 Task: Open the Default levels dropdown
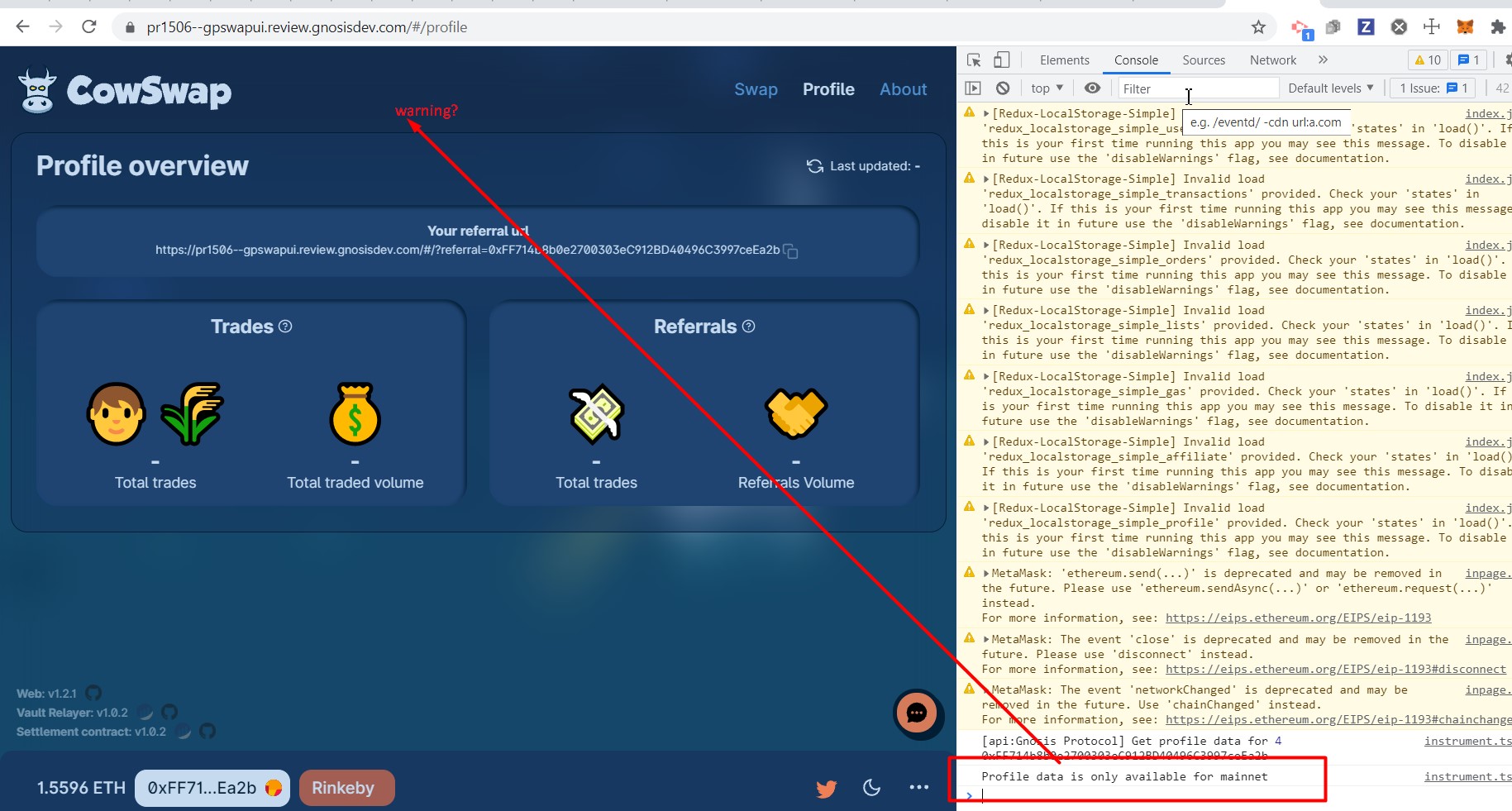point(1330,88)
